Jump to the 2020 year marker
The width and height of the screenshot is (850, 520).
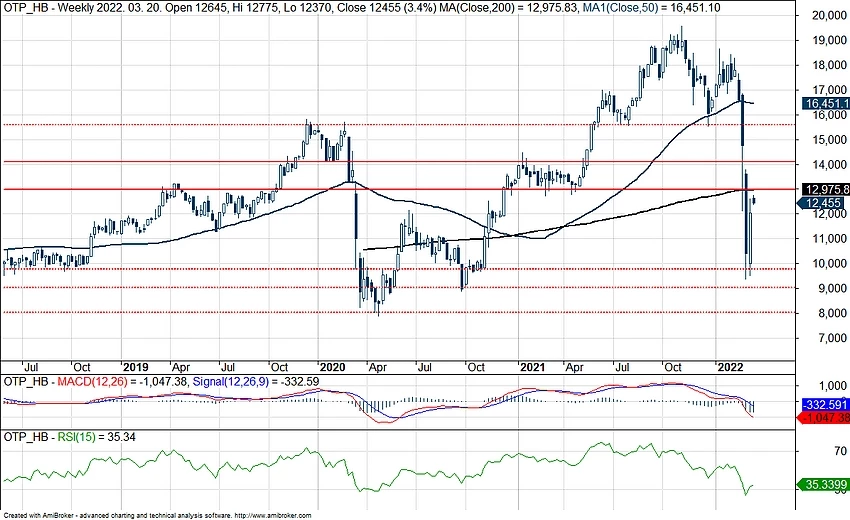(331, 366)
